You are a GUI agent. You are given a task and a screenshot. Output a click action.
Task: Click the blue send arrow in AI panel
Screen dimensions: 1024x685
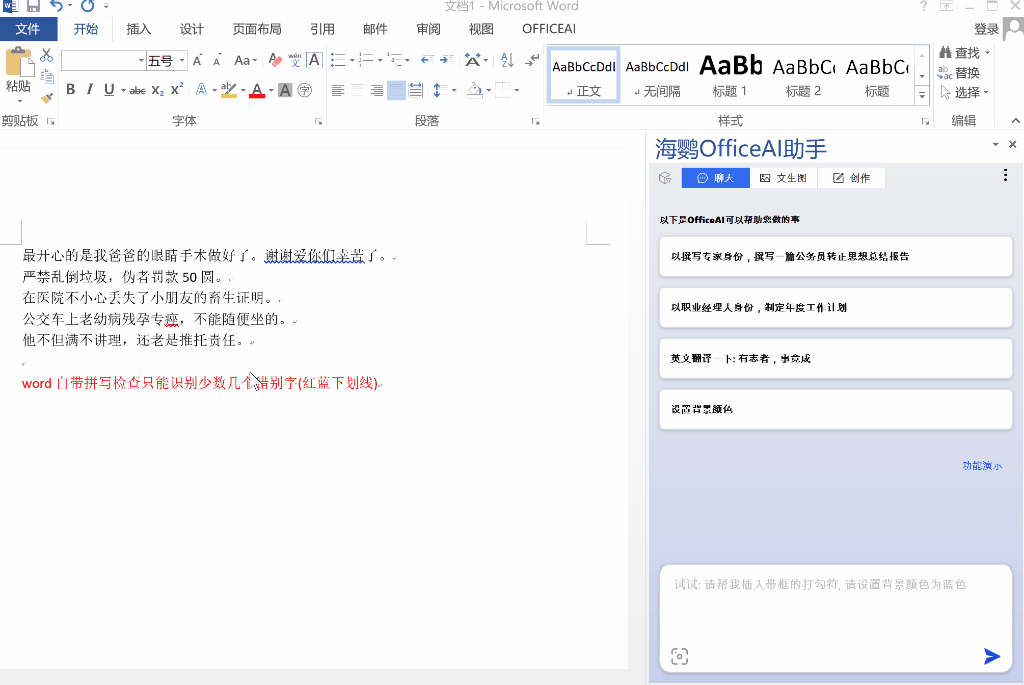(x=992, y=656)
